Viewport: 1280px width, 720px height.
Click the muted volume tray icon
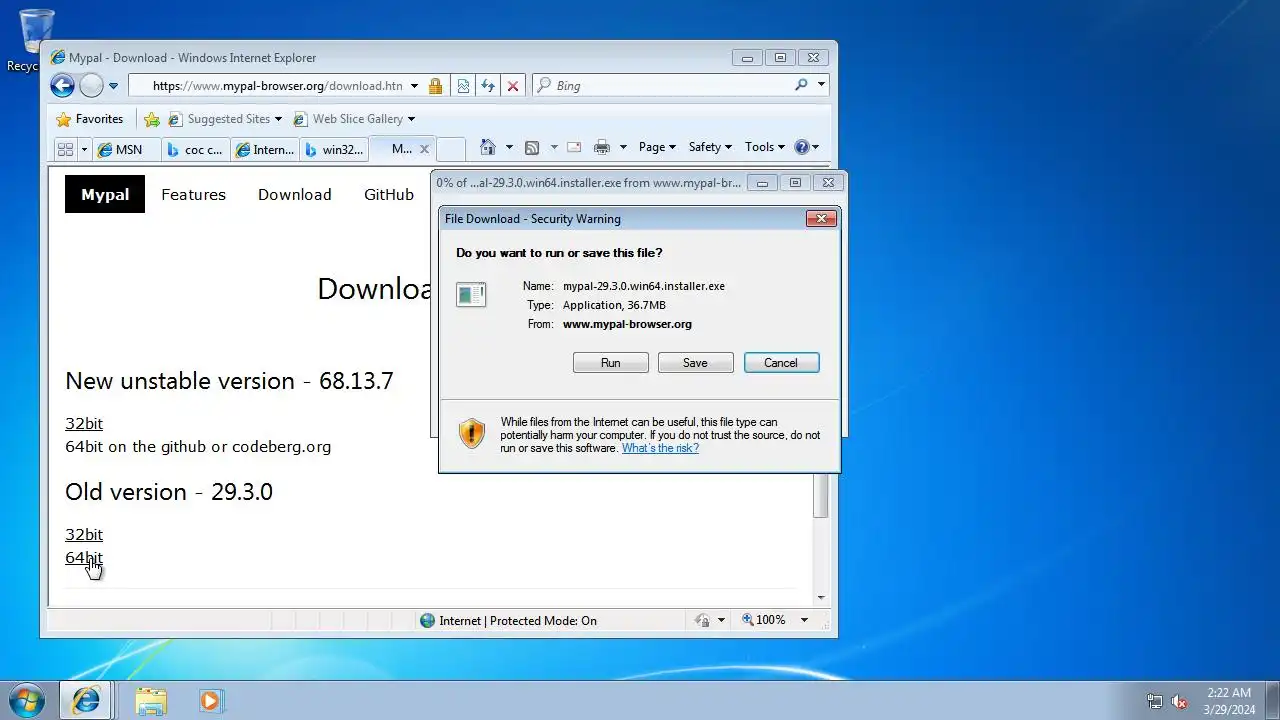(x=1180, y=701)
